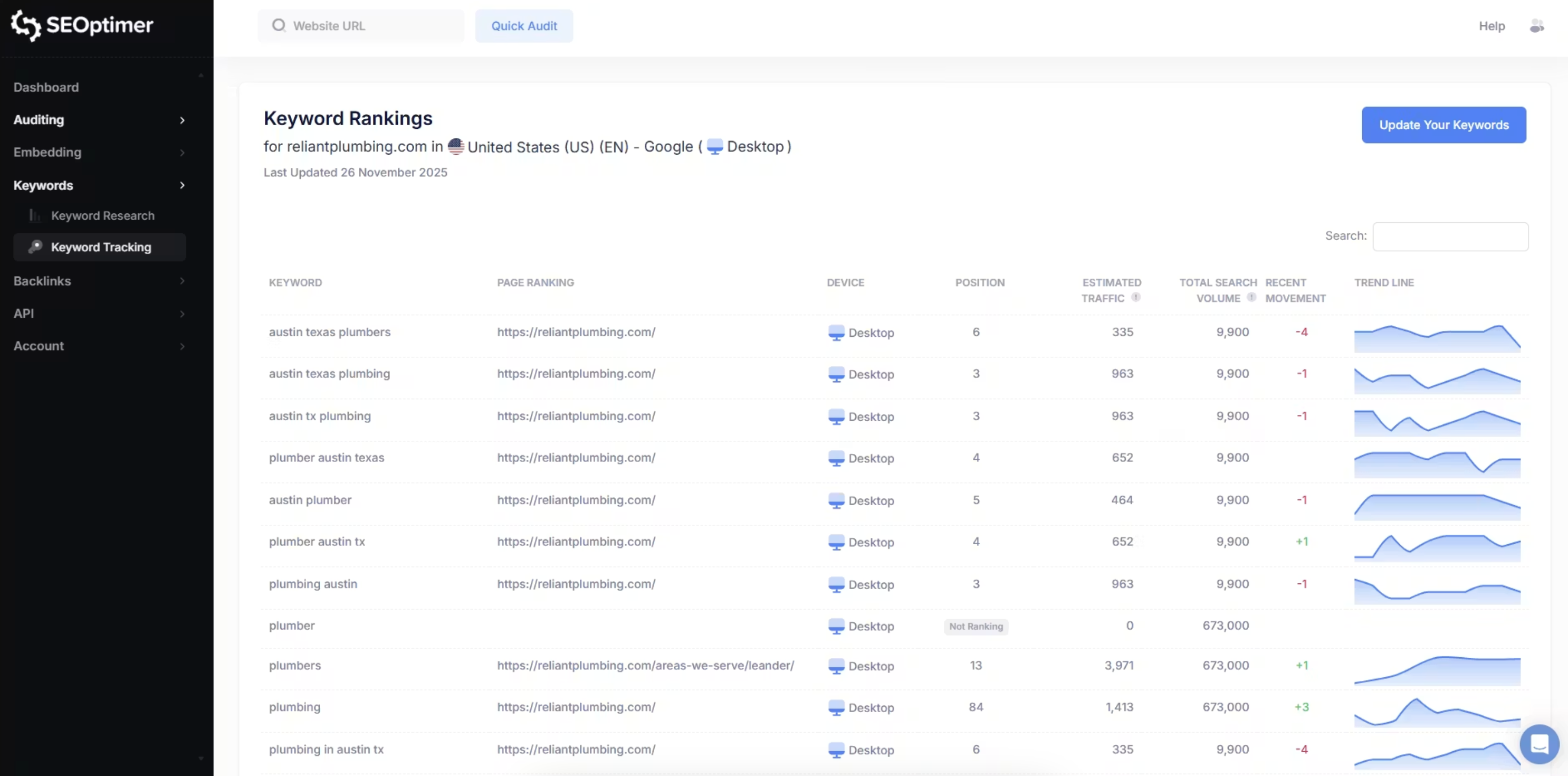Click desktop icon in the plumbing row
The height and width of the screenshot is (776, 1568).
tap(836, 708)
